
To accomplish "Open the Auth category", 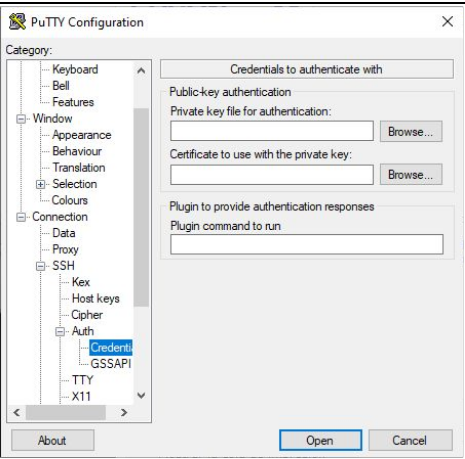I will (x=83, y=331).
